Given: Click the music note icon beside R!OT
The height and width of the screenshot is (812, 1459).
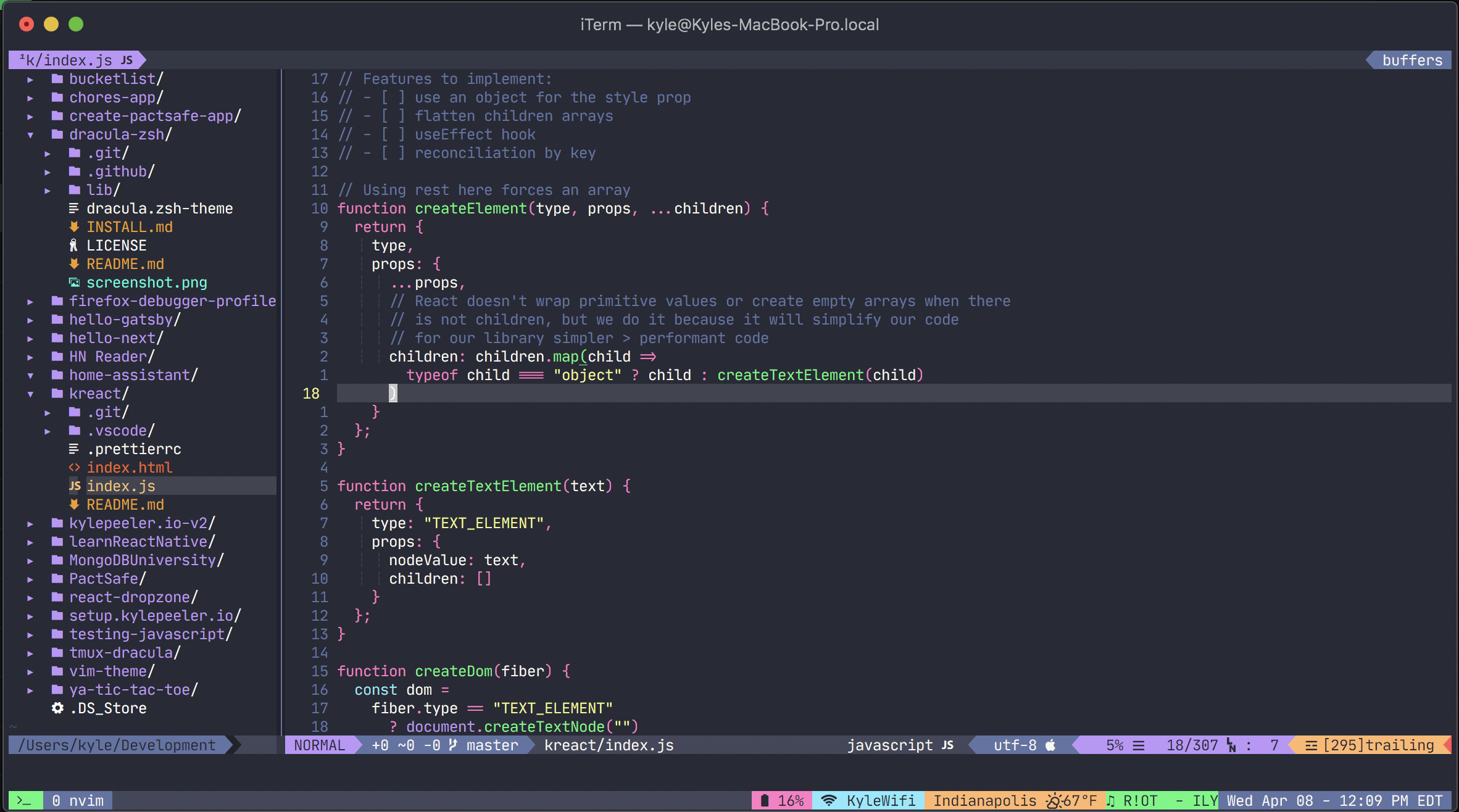Looking at the screenshot, I should pos(1111,801).
